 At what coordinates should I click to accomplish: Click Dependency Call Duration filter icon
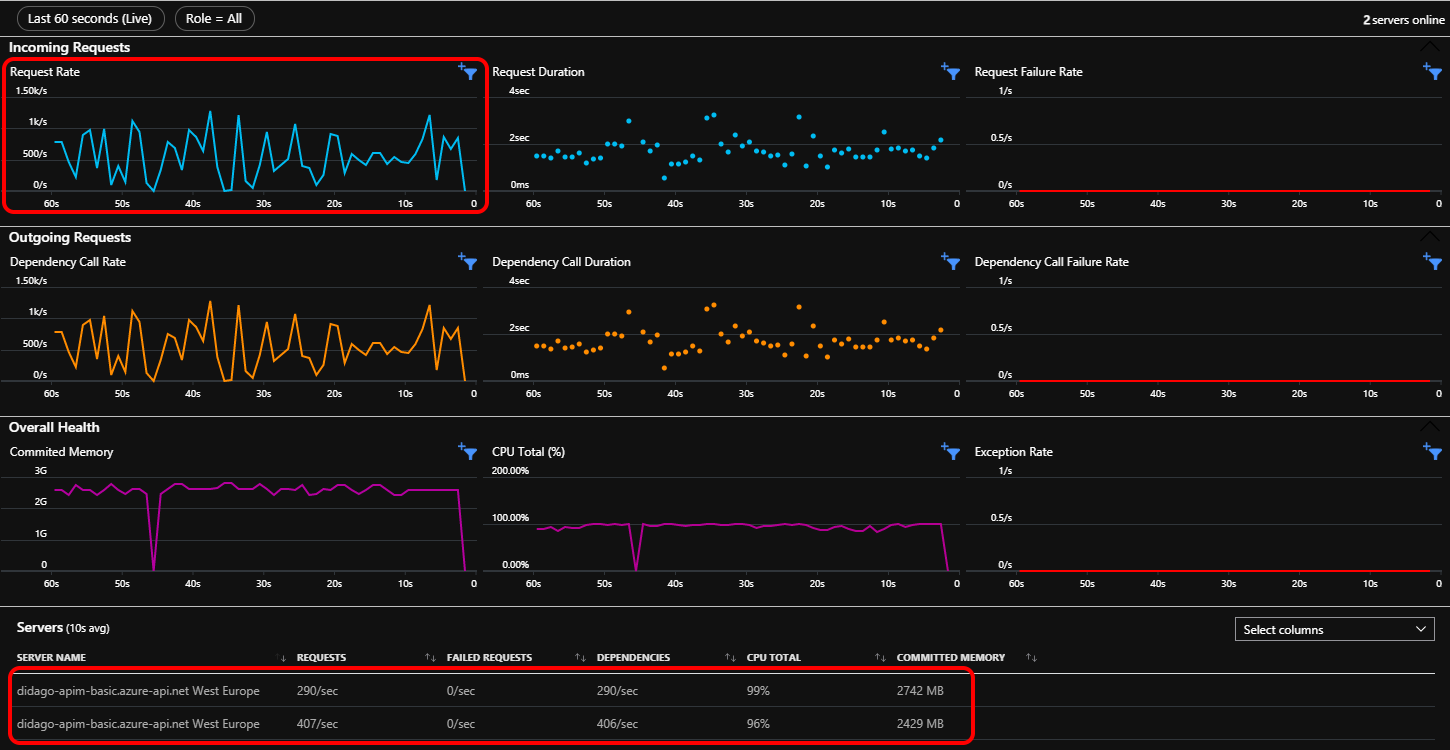click(x=951, y=261)
